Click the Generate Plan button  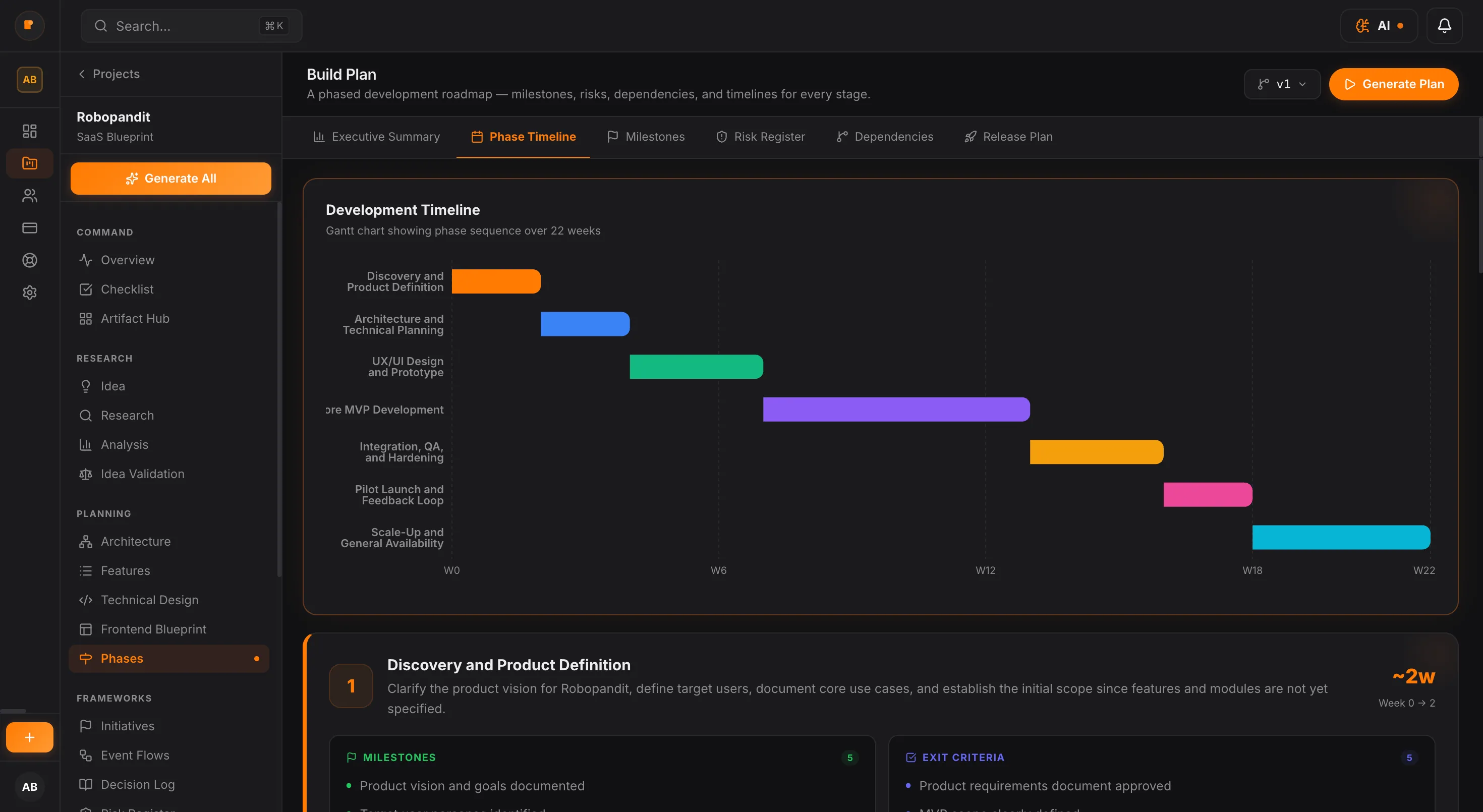(x=1393, y=84)
